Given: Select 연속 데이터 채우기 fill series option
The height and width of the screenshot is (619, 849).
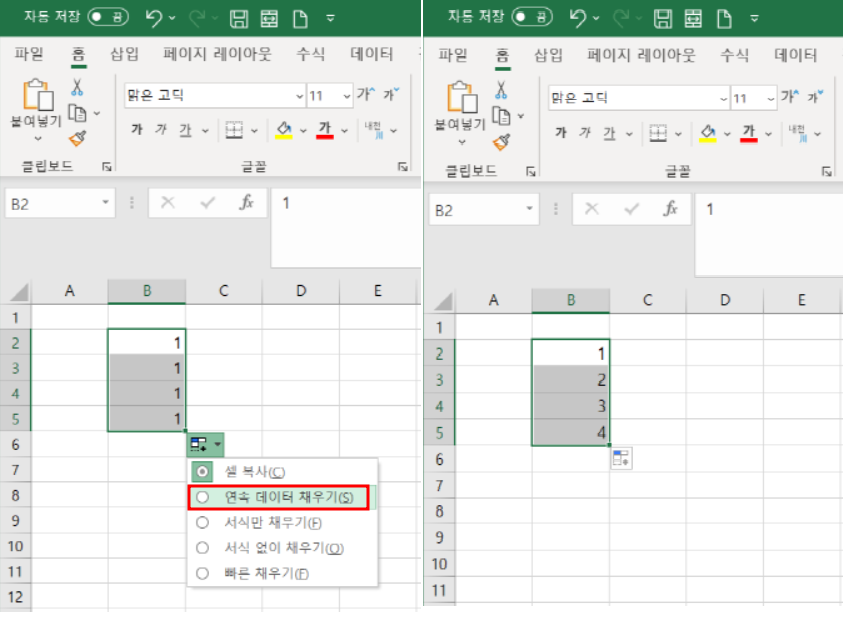Looking at the screenshot, I should (279, 497).
